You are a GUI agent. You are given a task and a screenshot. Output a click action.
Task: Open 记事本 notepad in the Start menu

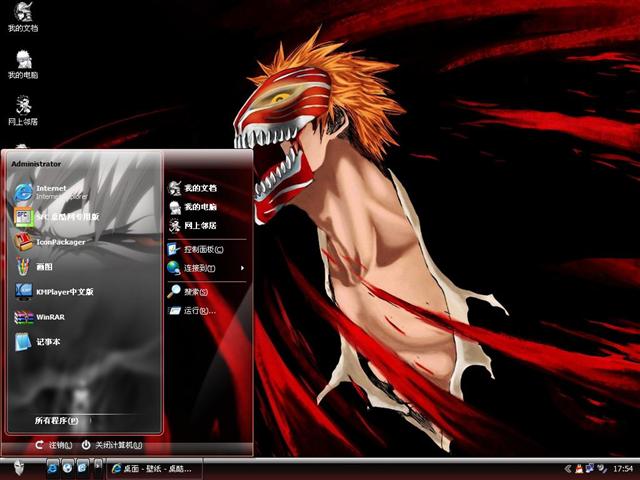pyautogui.click(x=37, y=342)
